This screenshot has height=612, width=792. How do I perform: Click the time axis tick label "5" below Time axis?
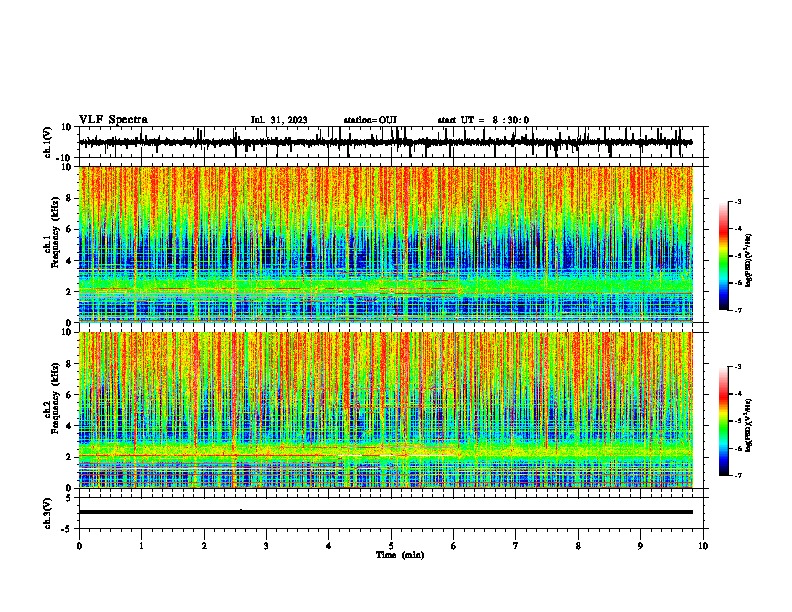(x=391, y=546)
